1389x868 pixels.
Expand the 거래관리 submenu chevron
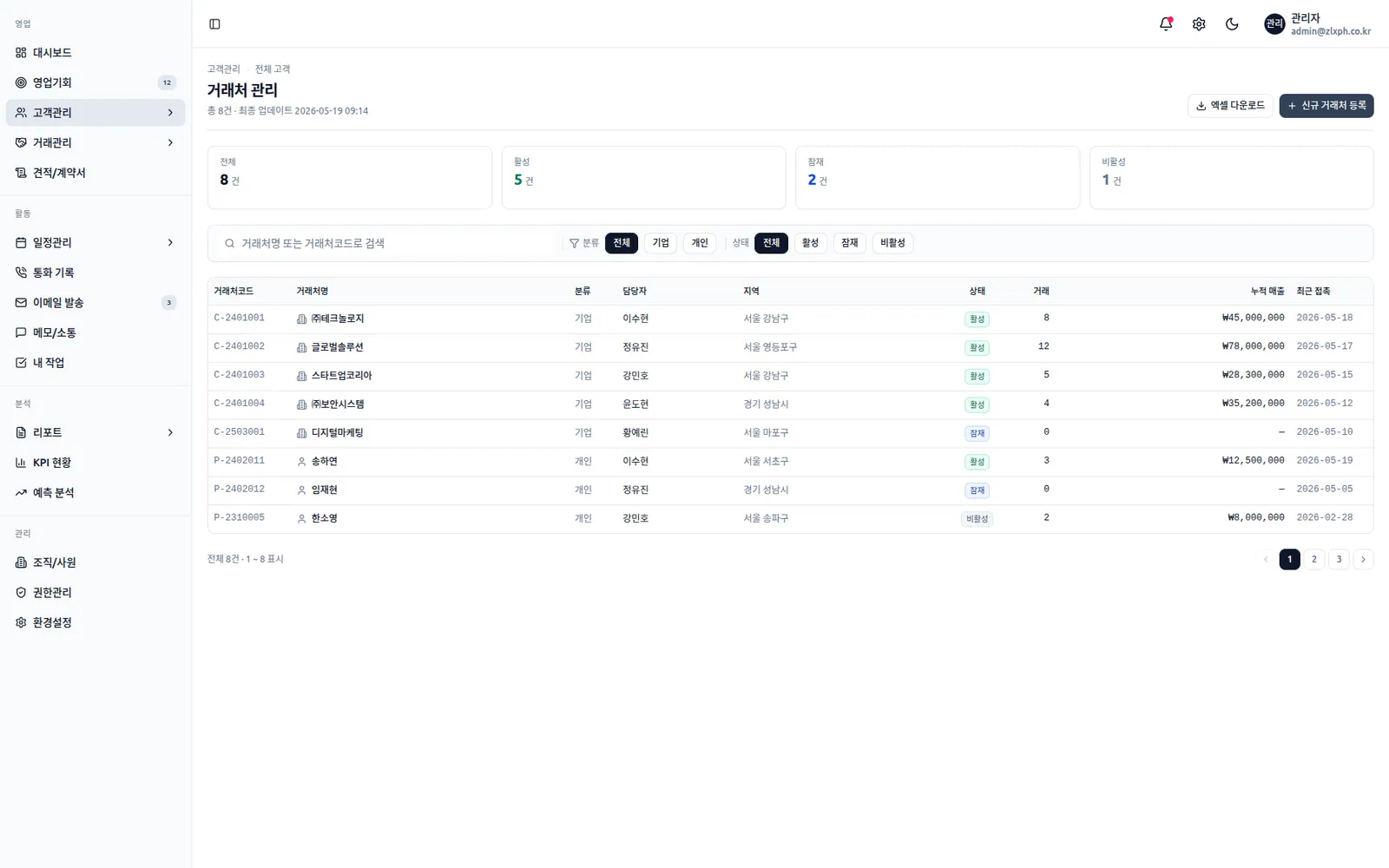(x=170, y=142)
